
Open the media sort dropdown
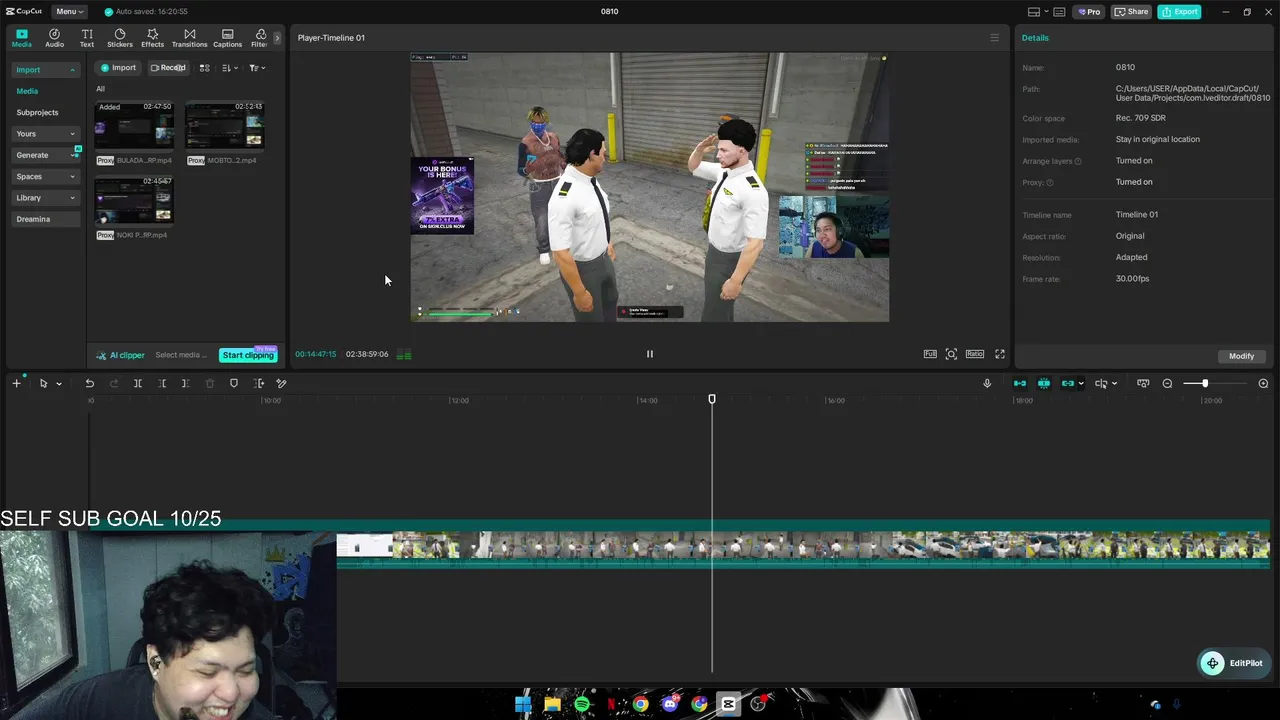pyautogui.click(x=230, y=68)
